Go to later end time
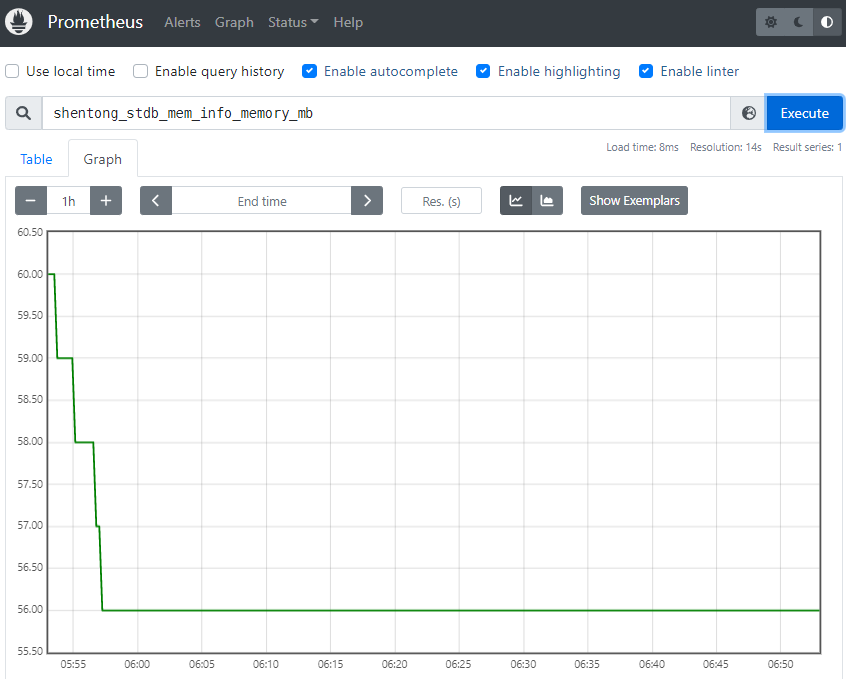 point(367,201)
